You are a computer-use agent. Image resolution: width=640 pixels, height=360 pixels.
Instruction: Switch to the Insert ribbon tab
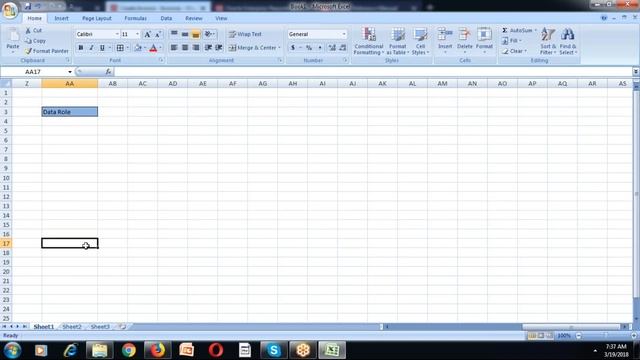click(x=61, y=18)
